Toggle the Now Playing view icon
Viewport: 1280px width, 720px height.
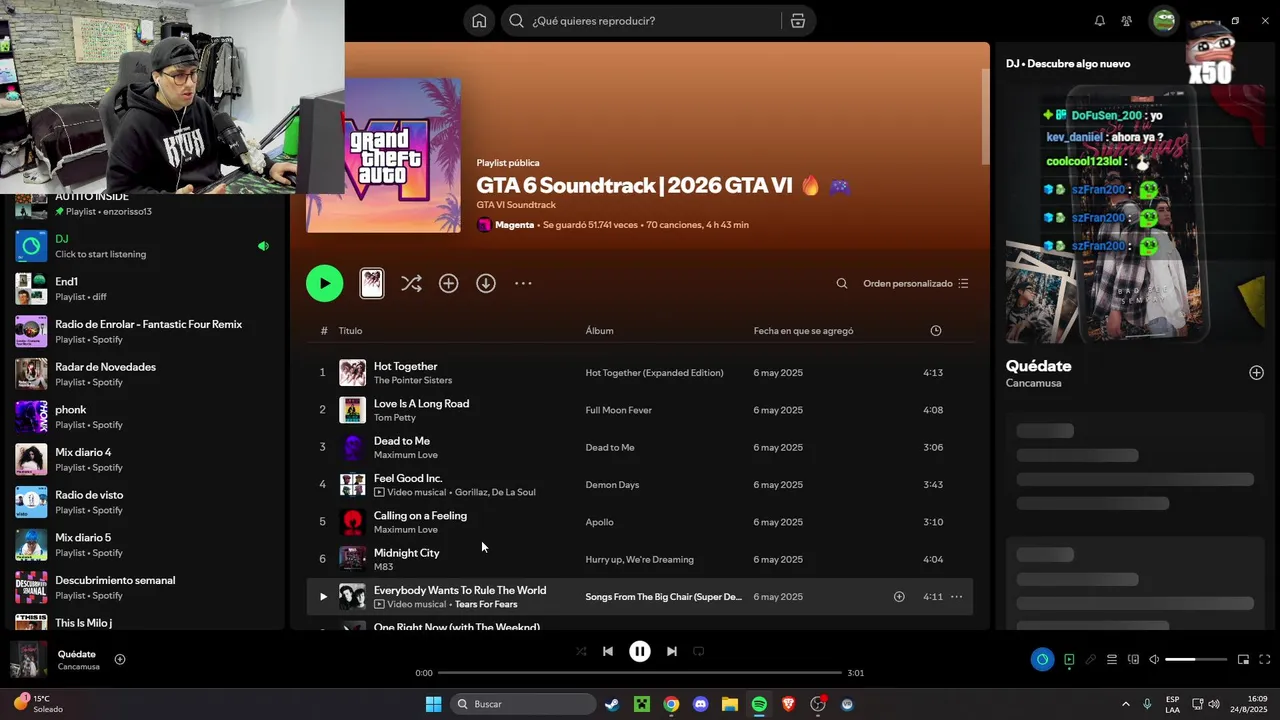tap(1069, 660)
